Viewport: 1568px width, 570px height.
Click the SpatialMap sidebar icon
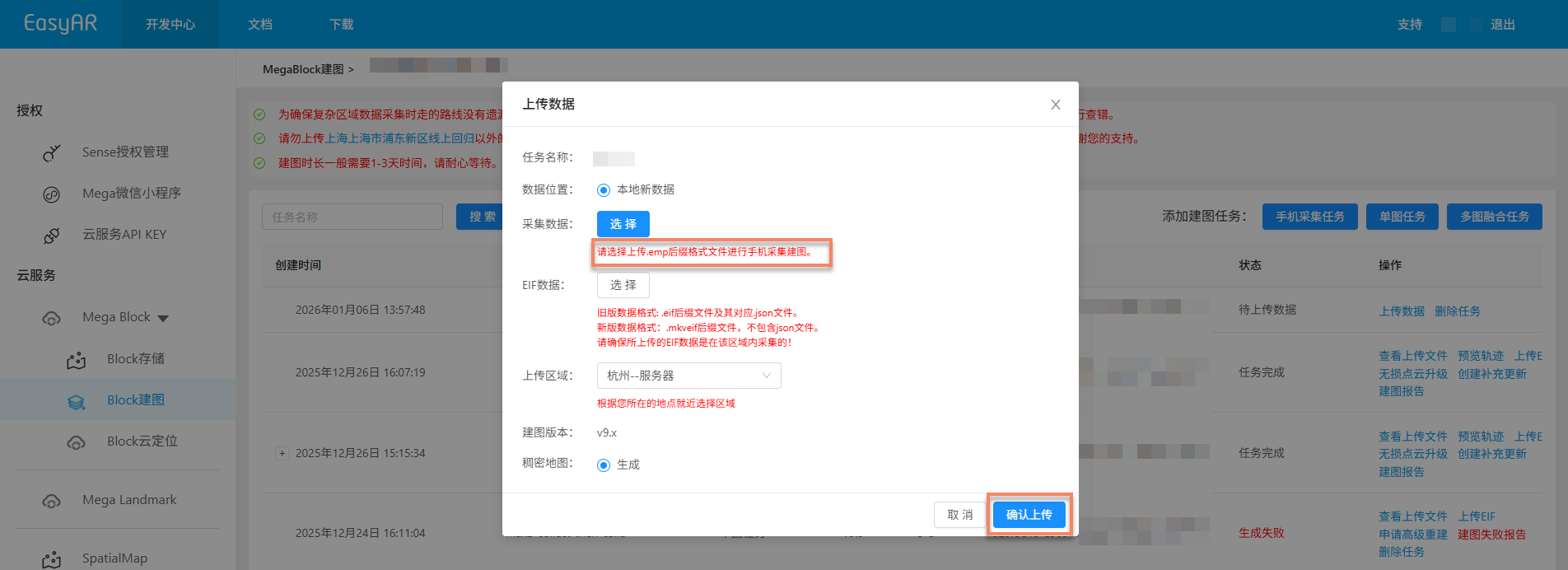52,559
